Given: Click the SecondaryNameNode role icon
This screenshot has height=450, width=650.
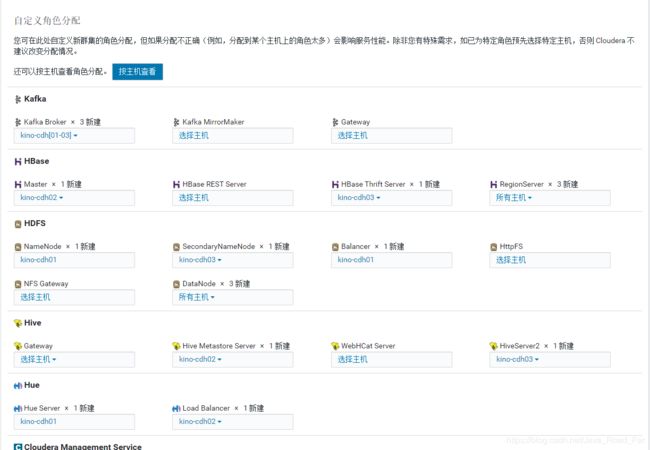Looking at the screenshot, I should 177,247.
